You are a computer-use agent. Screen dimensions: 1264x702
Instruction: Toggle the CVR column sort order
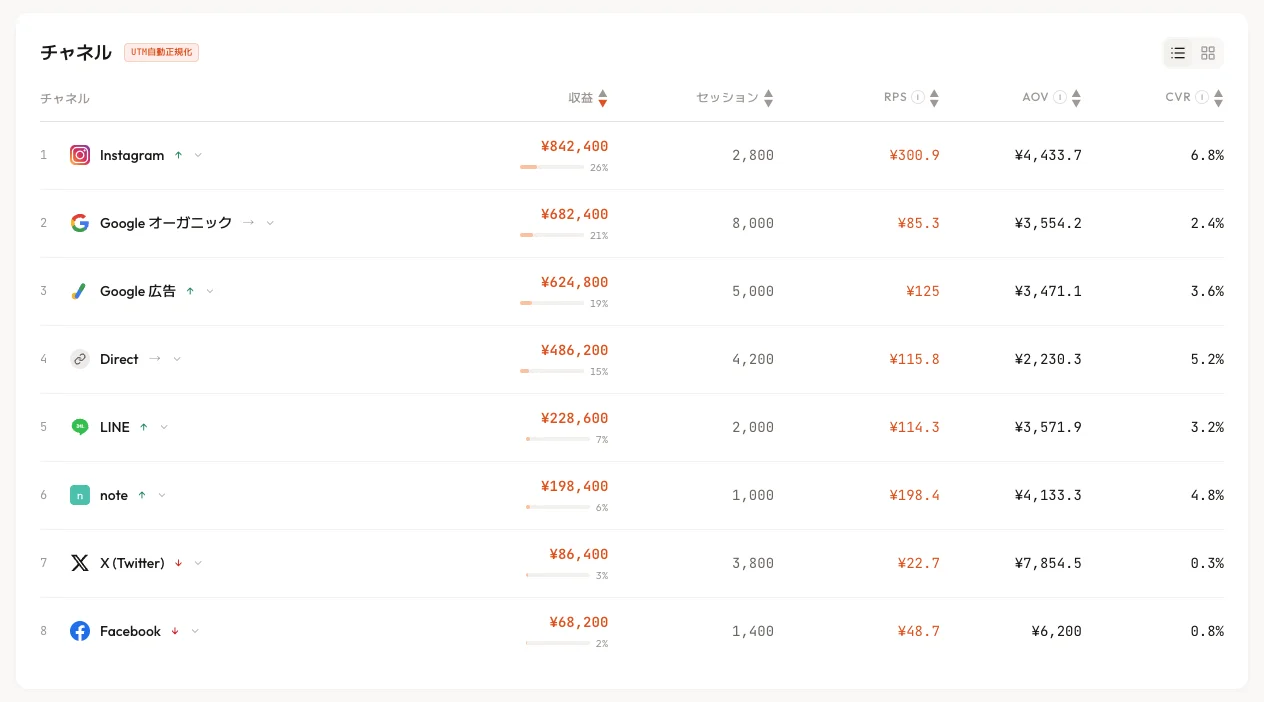1218,98
